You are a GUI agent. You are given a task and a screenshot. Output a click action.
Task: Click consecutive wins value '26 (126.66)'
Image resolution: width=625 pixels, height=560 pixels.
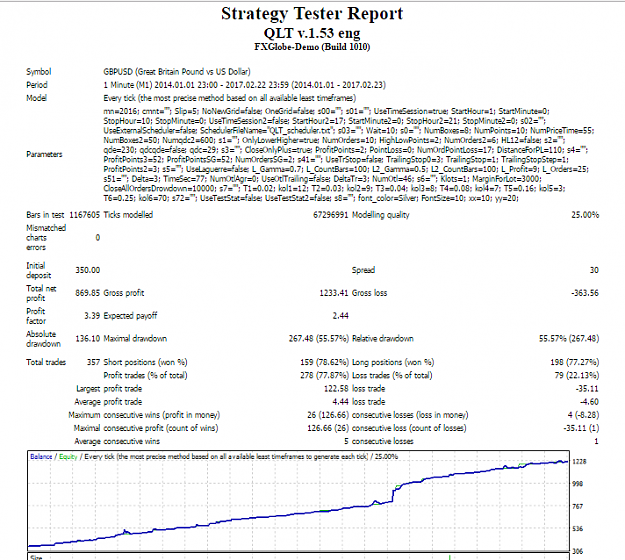(x=328, y=415)
